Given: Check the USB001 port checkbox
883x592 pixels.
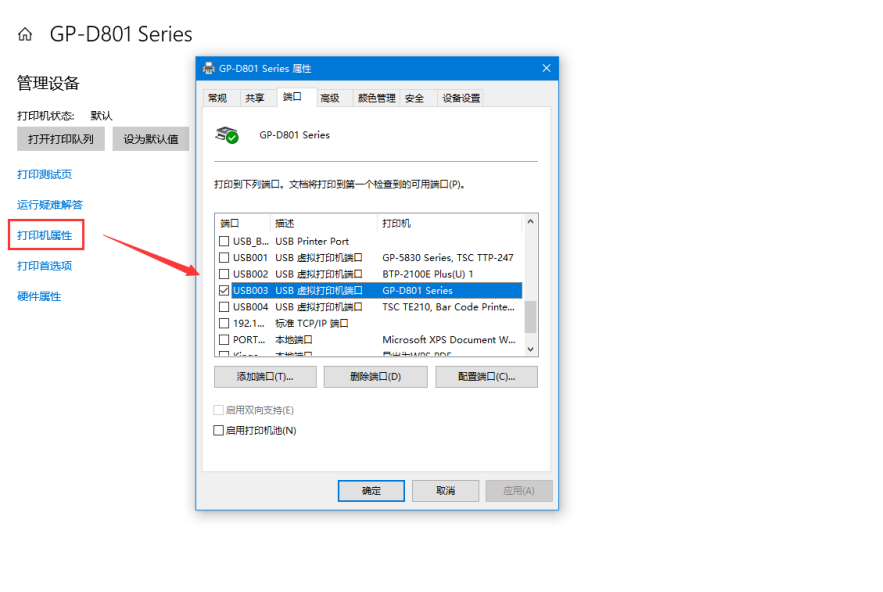Looking at the screenshot, I should tap(224, 258).
